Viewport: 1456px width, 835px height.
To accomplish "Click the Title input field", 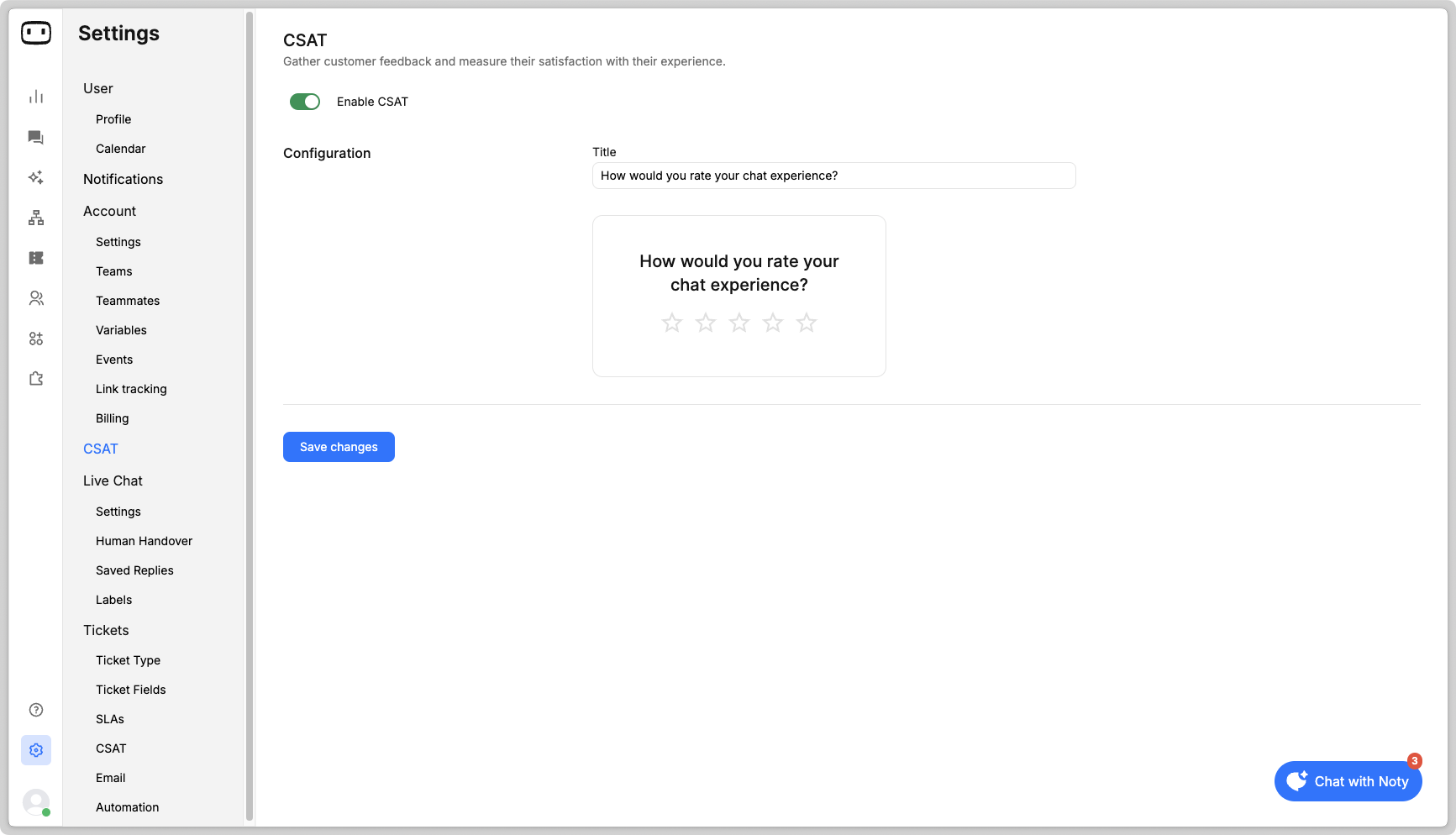I will 834,176.
